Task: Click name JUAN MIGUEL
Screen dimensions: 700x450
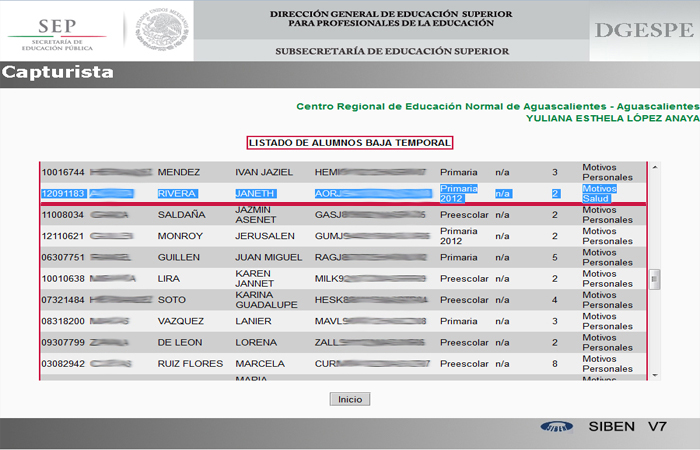Action: point(268,258)
